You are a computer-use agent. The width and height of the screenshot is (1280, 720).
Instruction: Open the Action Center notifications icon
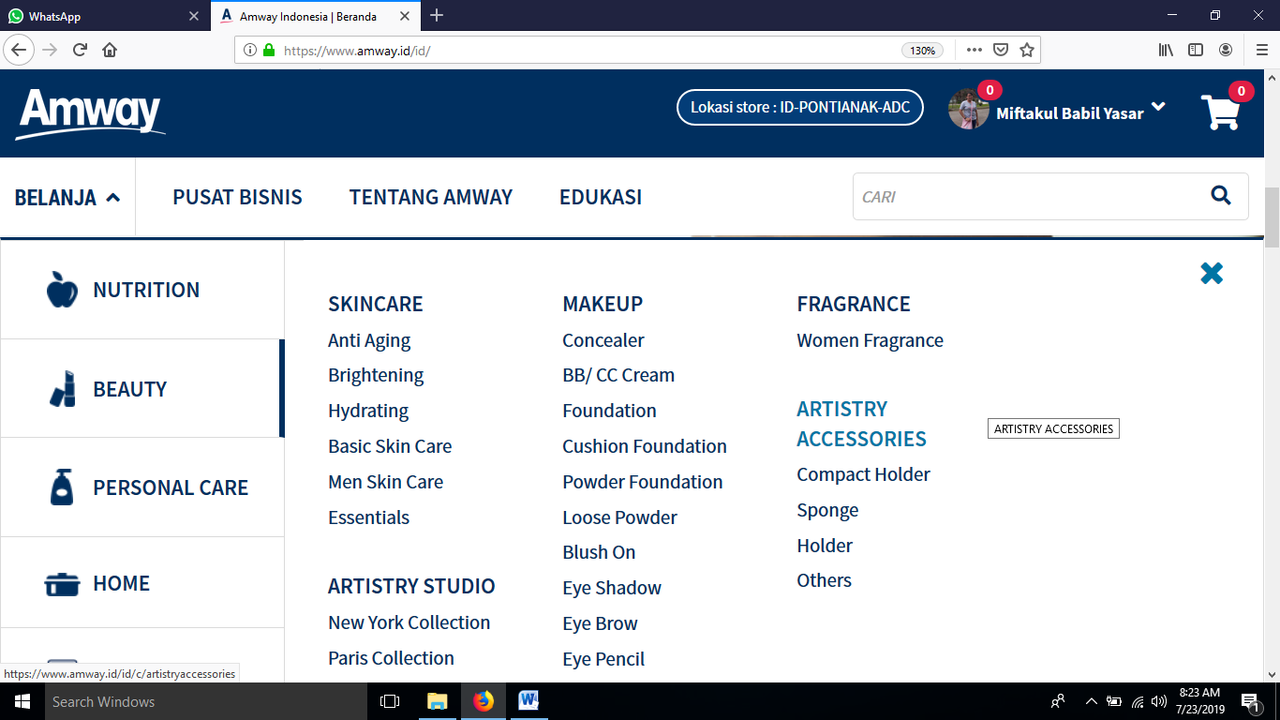(1250, 701)
